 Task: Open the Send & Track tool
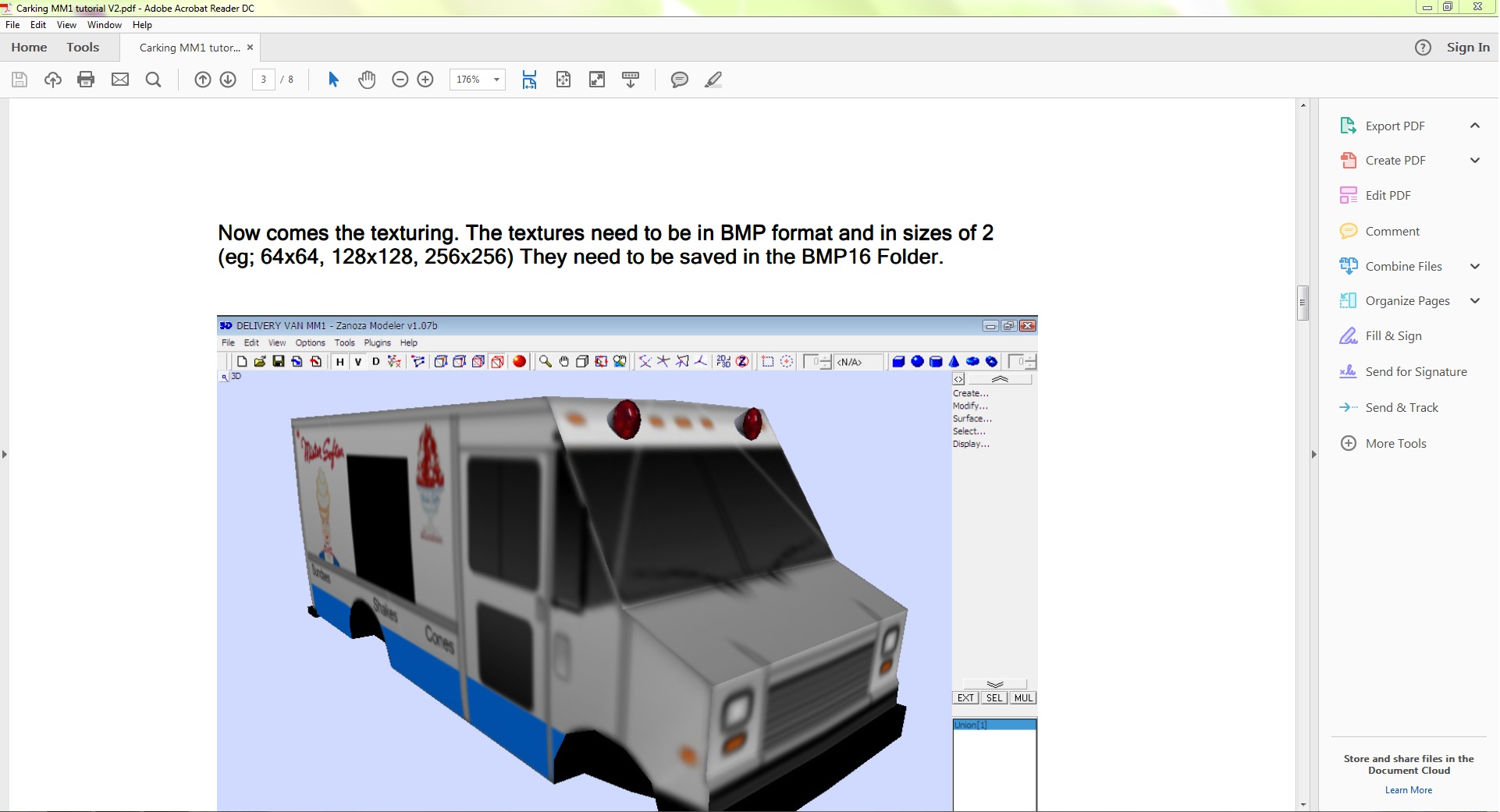1388,407
